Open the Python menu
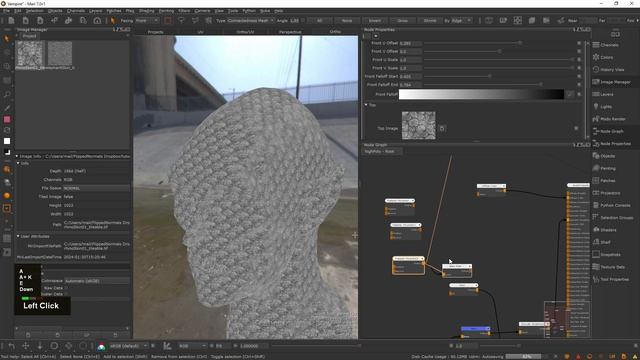The height and width of the screenshot is (360, 640). point(249,11)
